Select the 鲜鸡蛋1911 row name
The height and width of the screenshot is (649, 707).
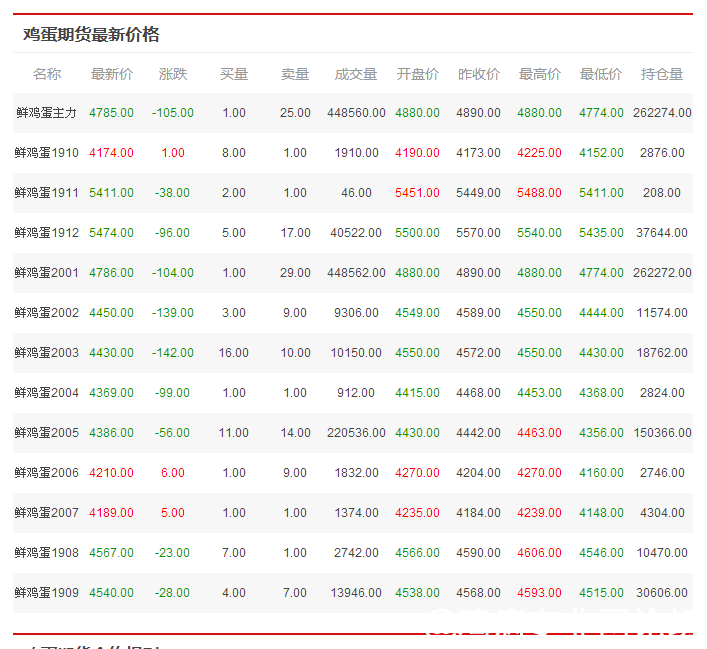point(47,193)
